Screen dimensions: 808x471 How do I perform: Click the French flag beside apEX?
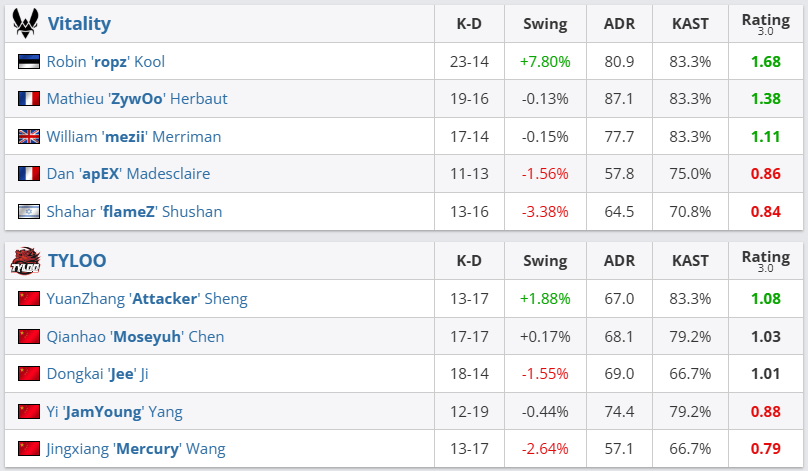pyautogui.click(x=28, y=174)
